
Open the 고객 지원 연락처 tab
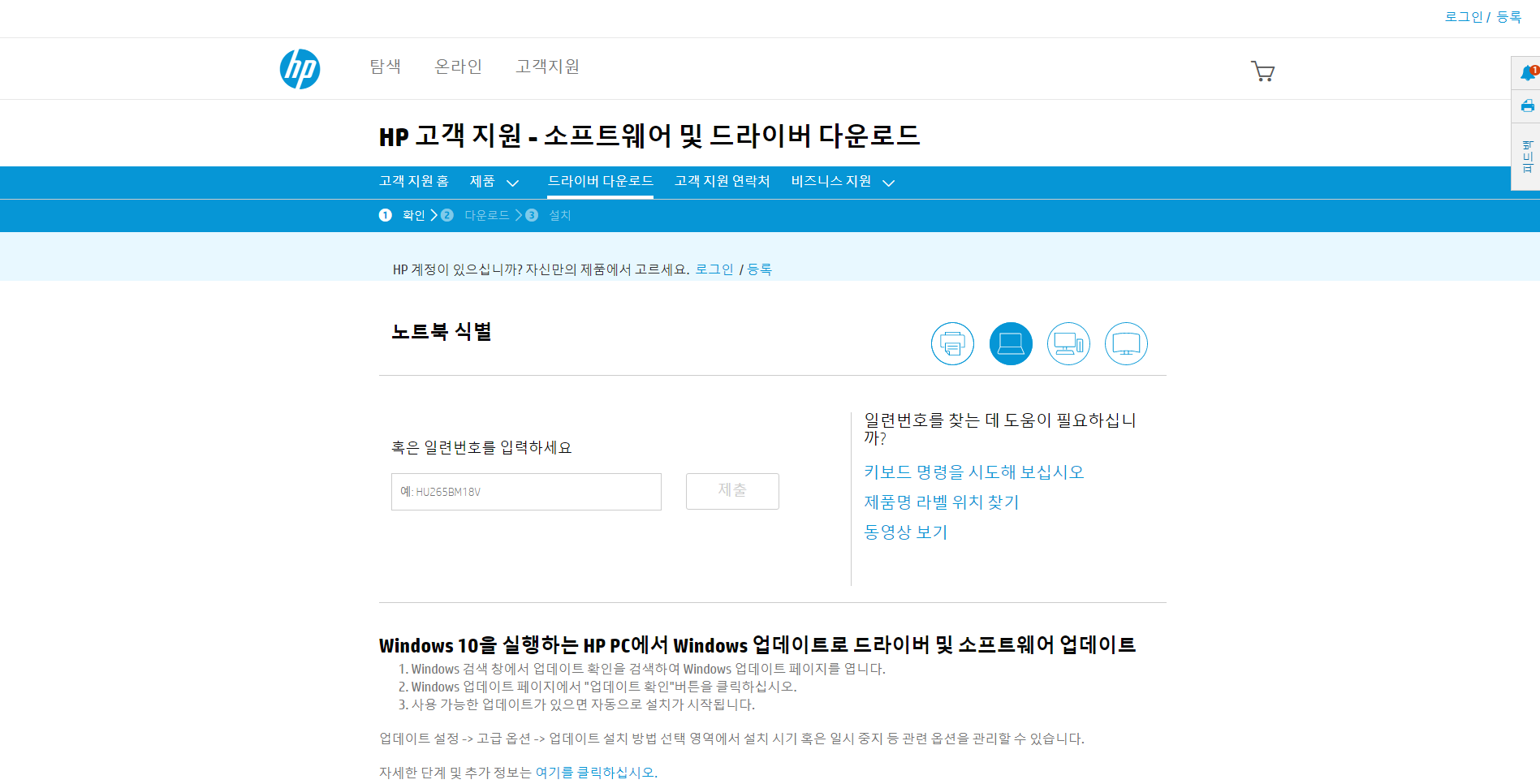coord(723,181)
